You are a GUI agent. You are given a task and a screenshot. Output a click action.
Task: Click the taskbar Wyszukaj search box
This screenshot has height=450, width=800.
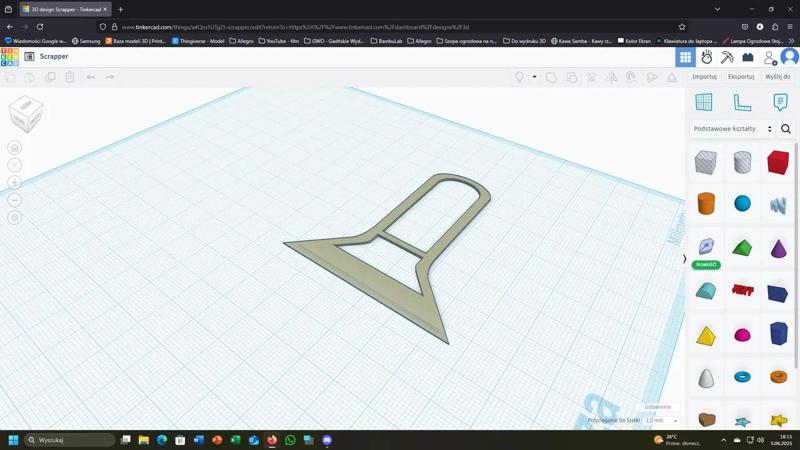[70, 440]
